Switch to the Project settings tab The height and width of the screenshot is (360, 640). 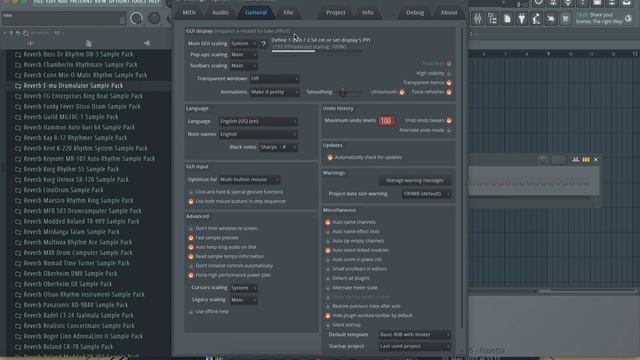click(x=336, y=13)
